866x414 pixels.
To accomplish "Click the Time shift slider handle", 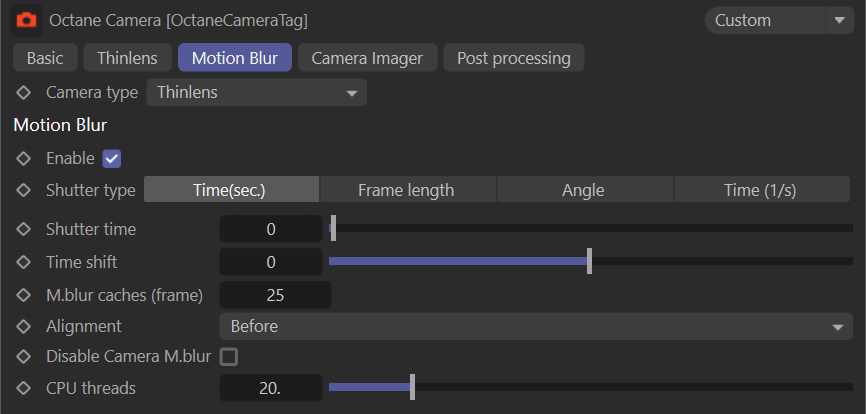I will click(x=590, y=262).
